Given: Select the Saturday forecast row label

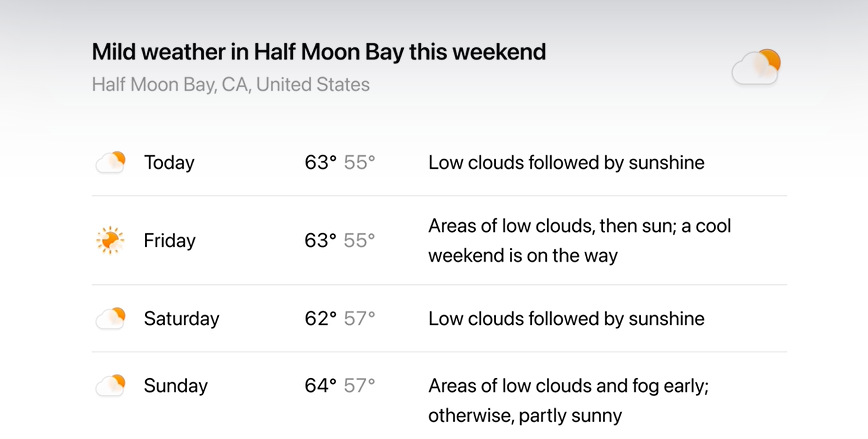Looking at the screenshot, I should click(182, 319).
